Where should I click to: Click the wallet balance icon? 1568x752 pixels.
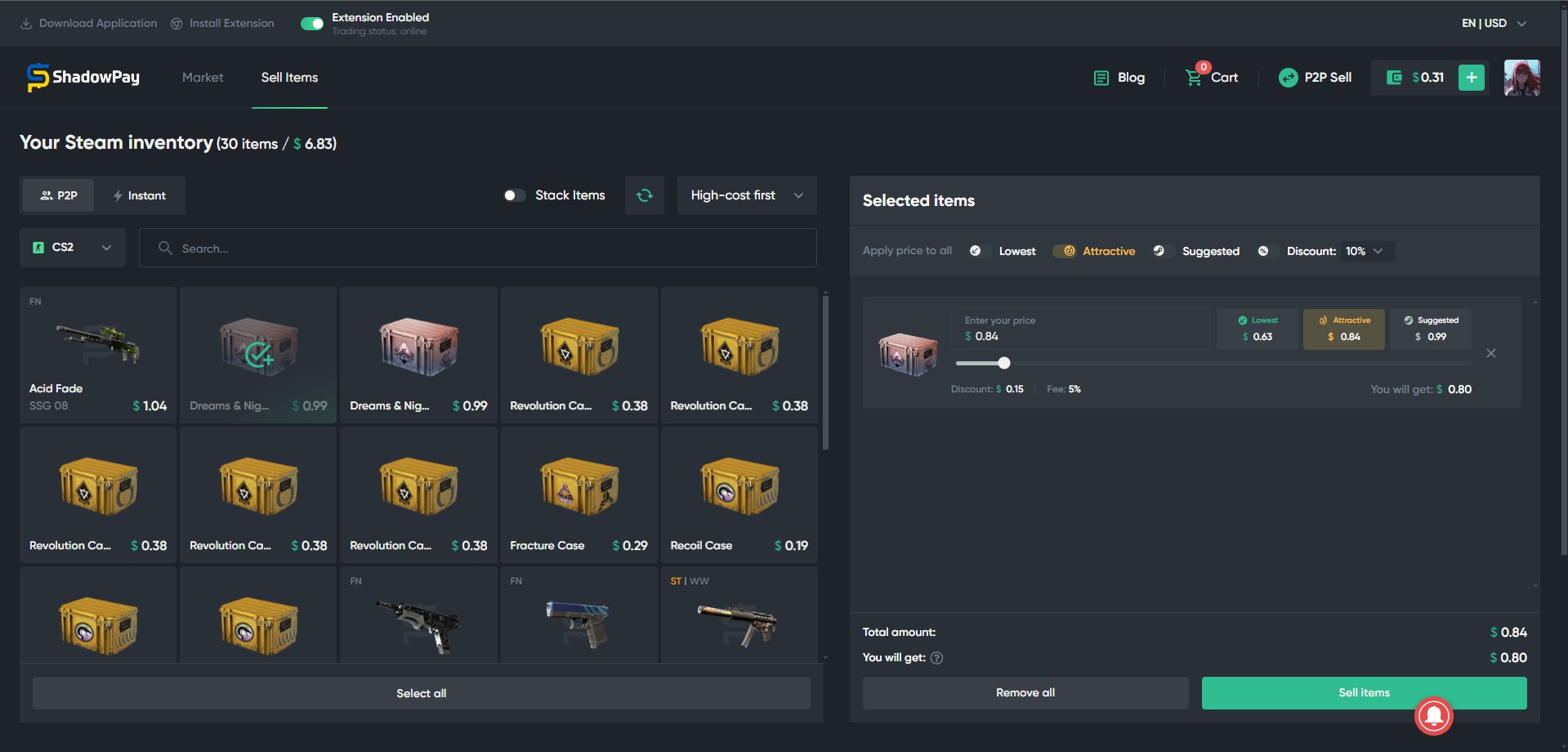tap(1394, 78)
